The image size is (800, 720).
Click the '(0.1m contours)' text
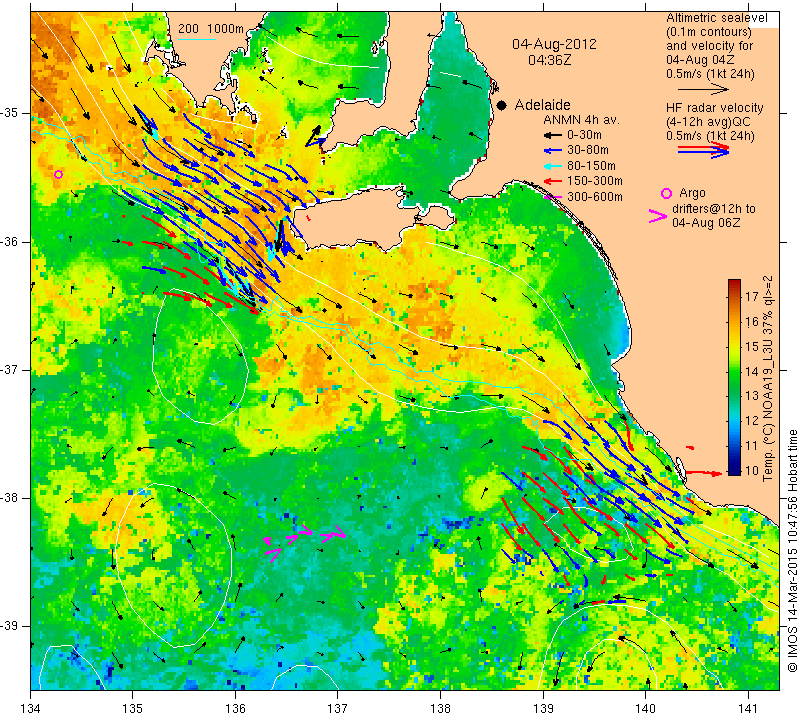[709, 32]
